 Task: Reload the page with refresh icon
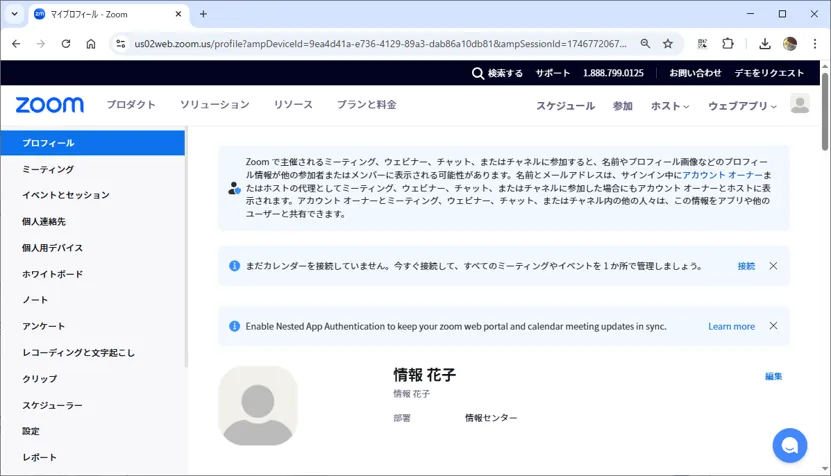tap(66, 44)
